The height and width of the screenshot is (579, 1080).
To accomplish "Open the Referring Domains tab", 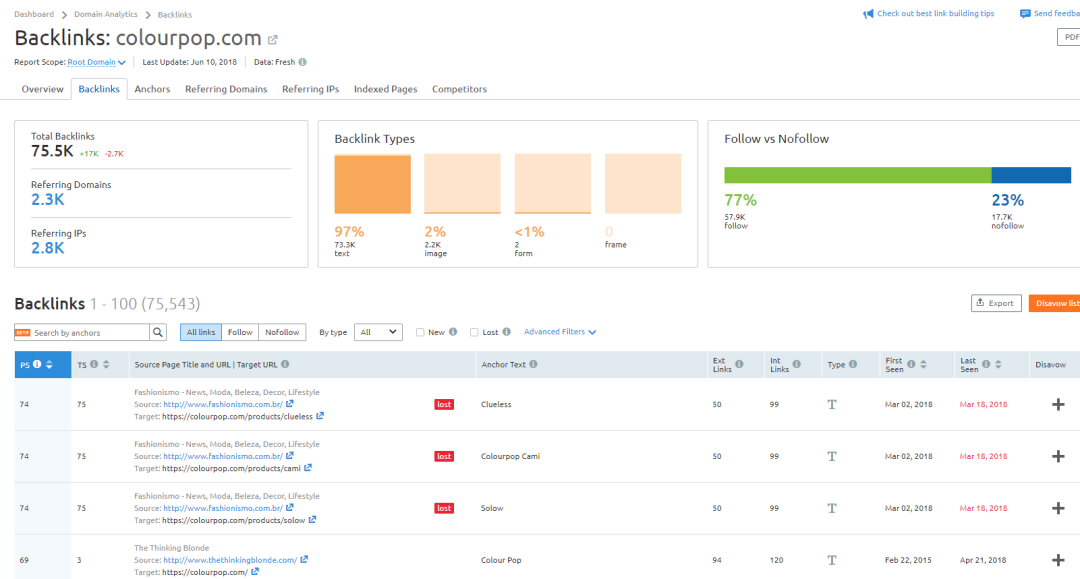I will pyautogui.click(x=226, y=89).
